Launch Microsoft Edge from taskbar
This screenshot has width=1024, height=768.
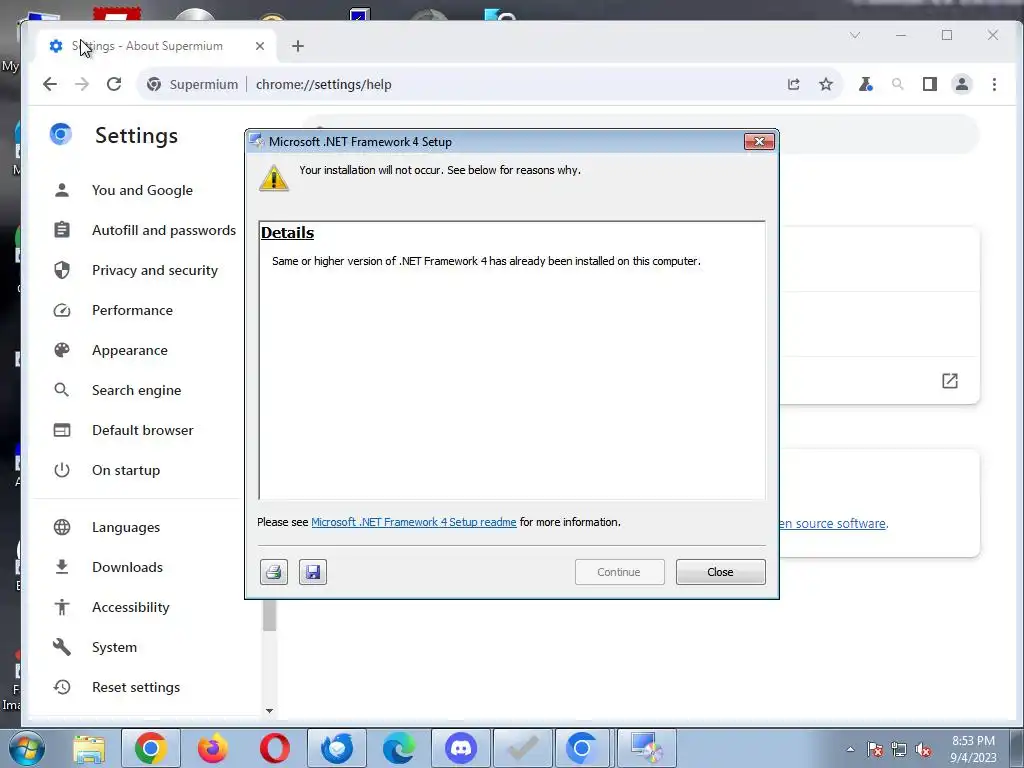(398, 748)
